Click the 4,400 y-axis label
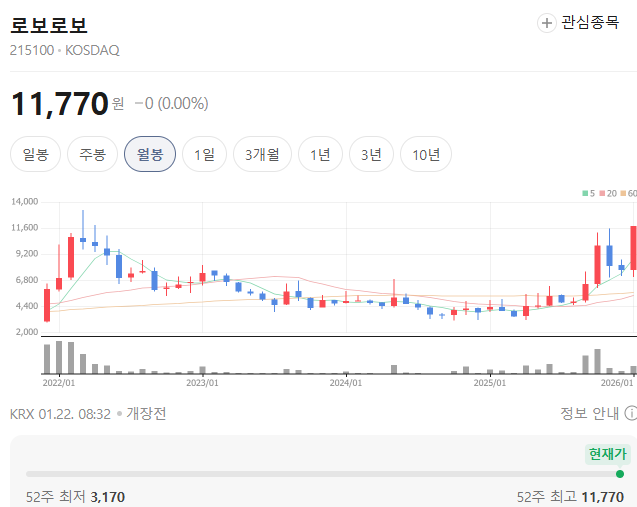This screenshot has height=507, width=637. [x=27, y=306]
